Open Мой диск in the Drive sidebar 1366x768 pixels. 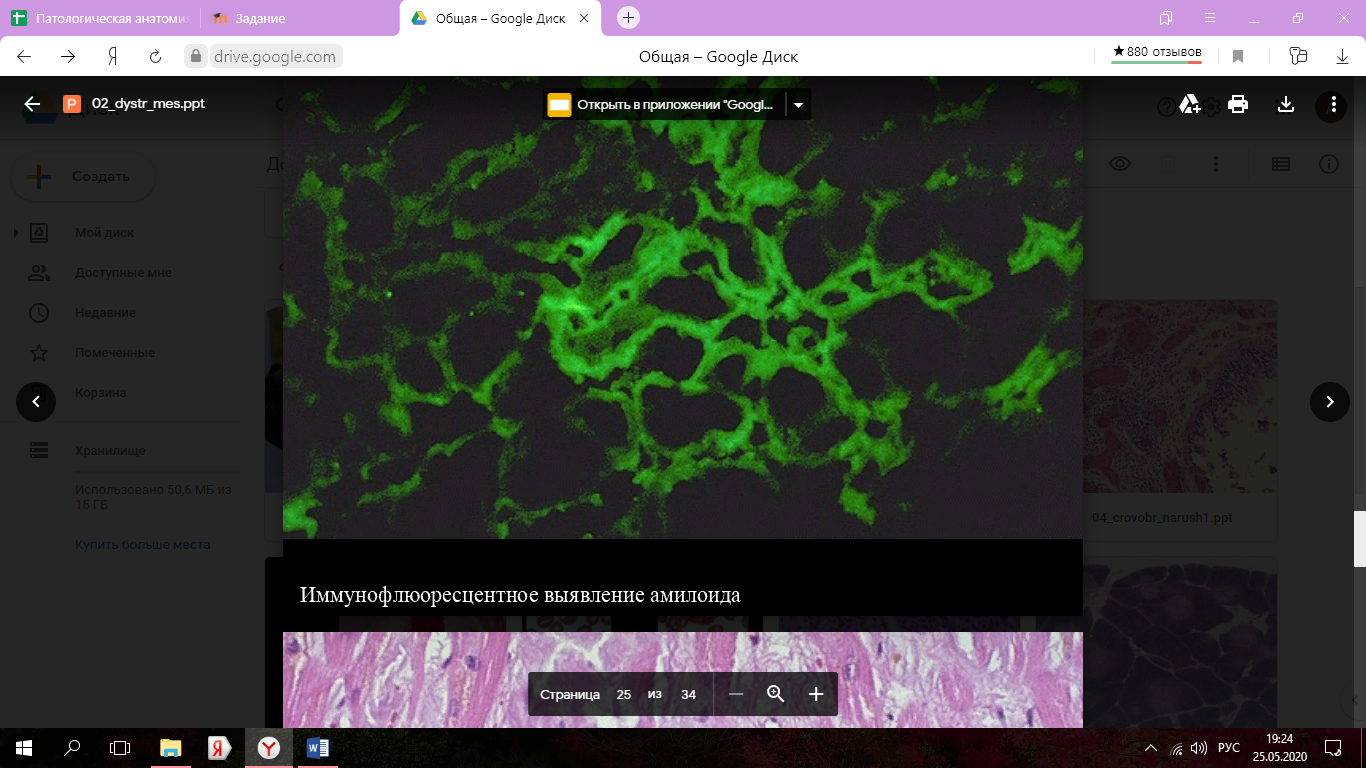pos(104,233)
